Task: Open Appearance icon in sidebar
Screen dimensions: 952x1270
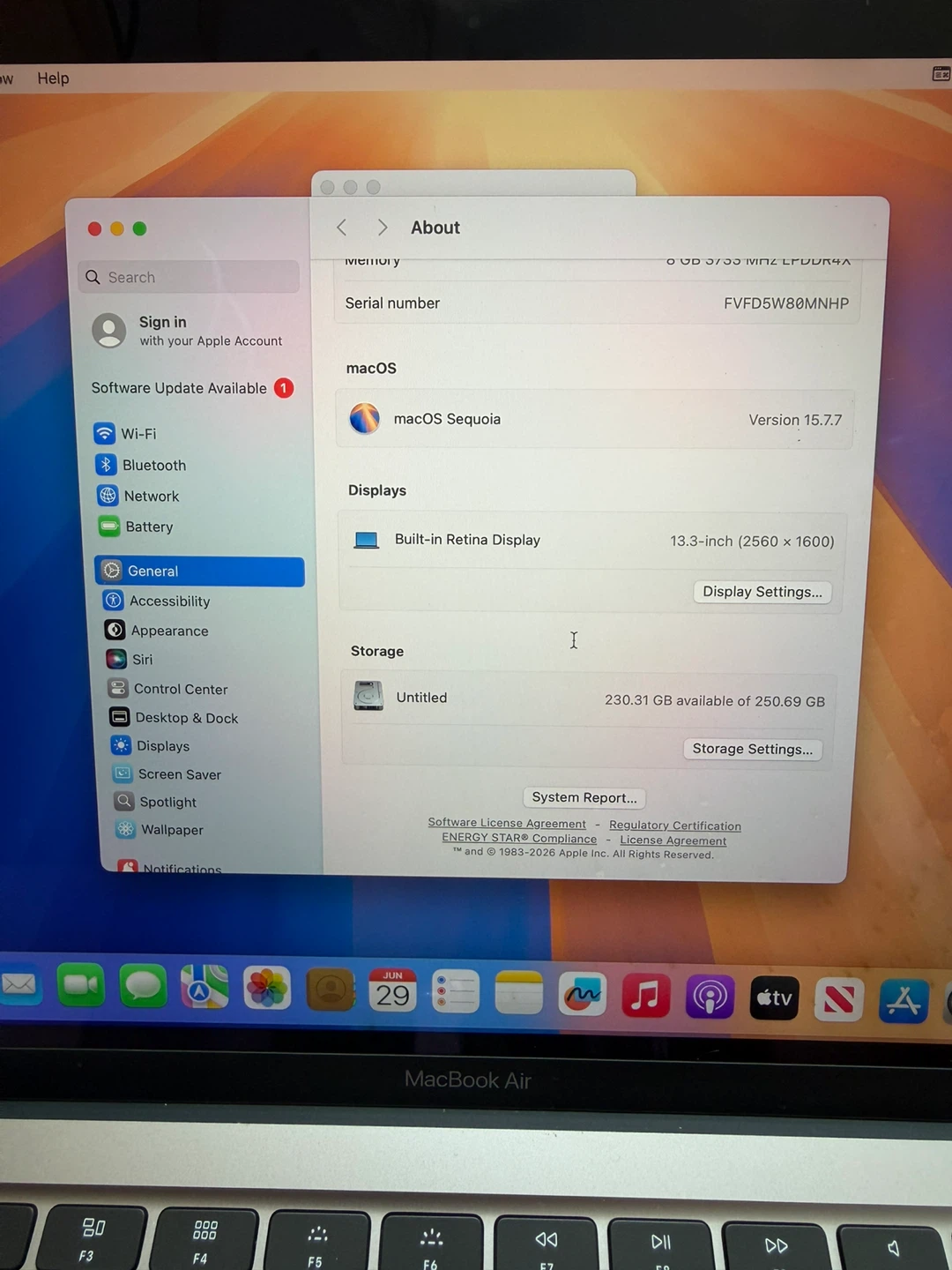Action: point(115,630)
